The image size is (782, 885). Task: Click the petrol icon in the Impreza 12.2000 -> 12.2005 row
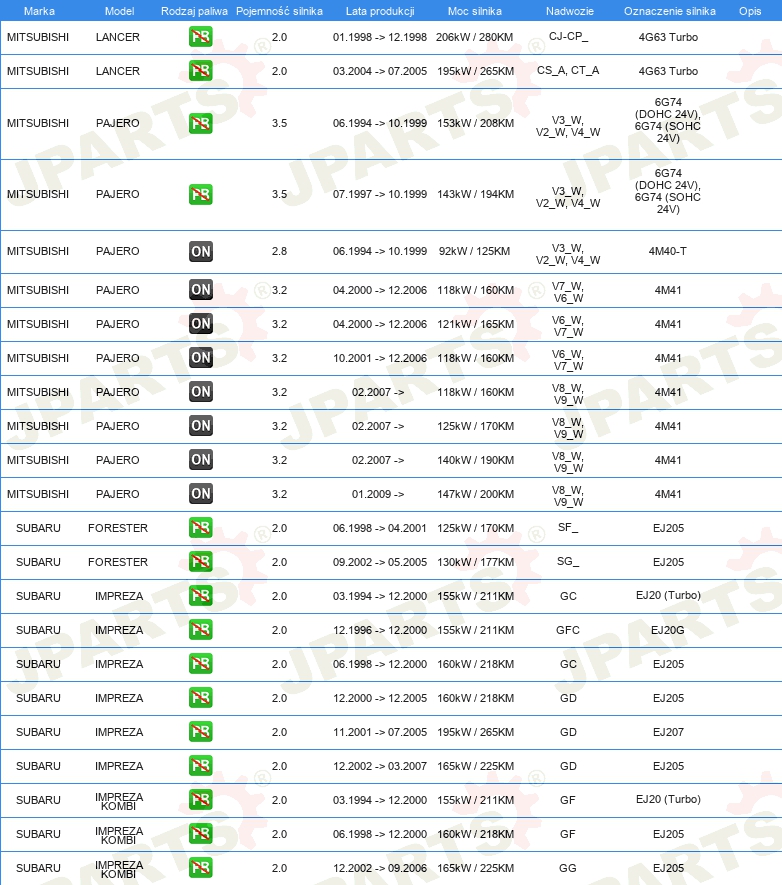click(201, 698)
